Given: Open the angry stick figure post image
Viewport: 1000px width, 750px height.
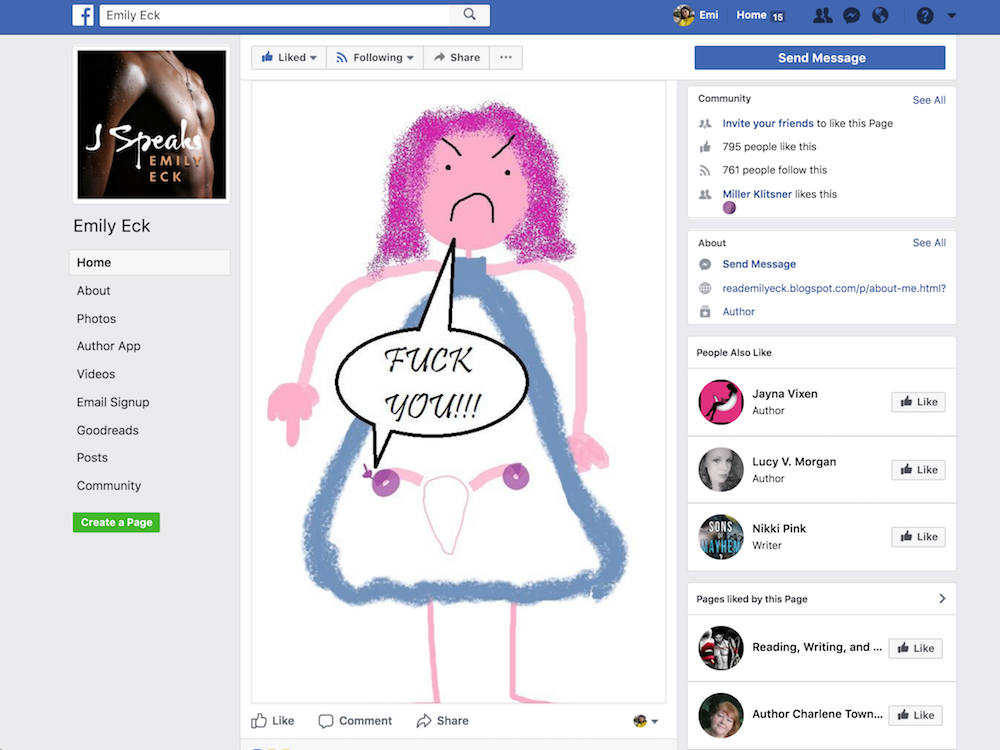Looking at the screenshot, I should coord(458,392).
